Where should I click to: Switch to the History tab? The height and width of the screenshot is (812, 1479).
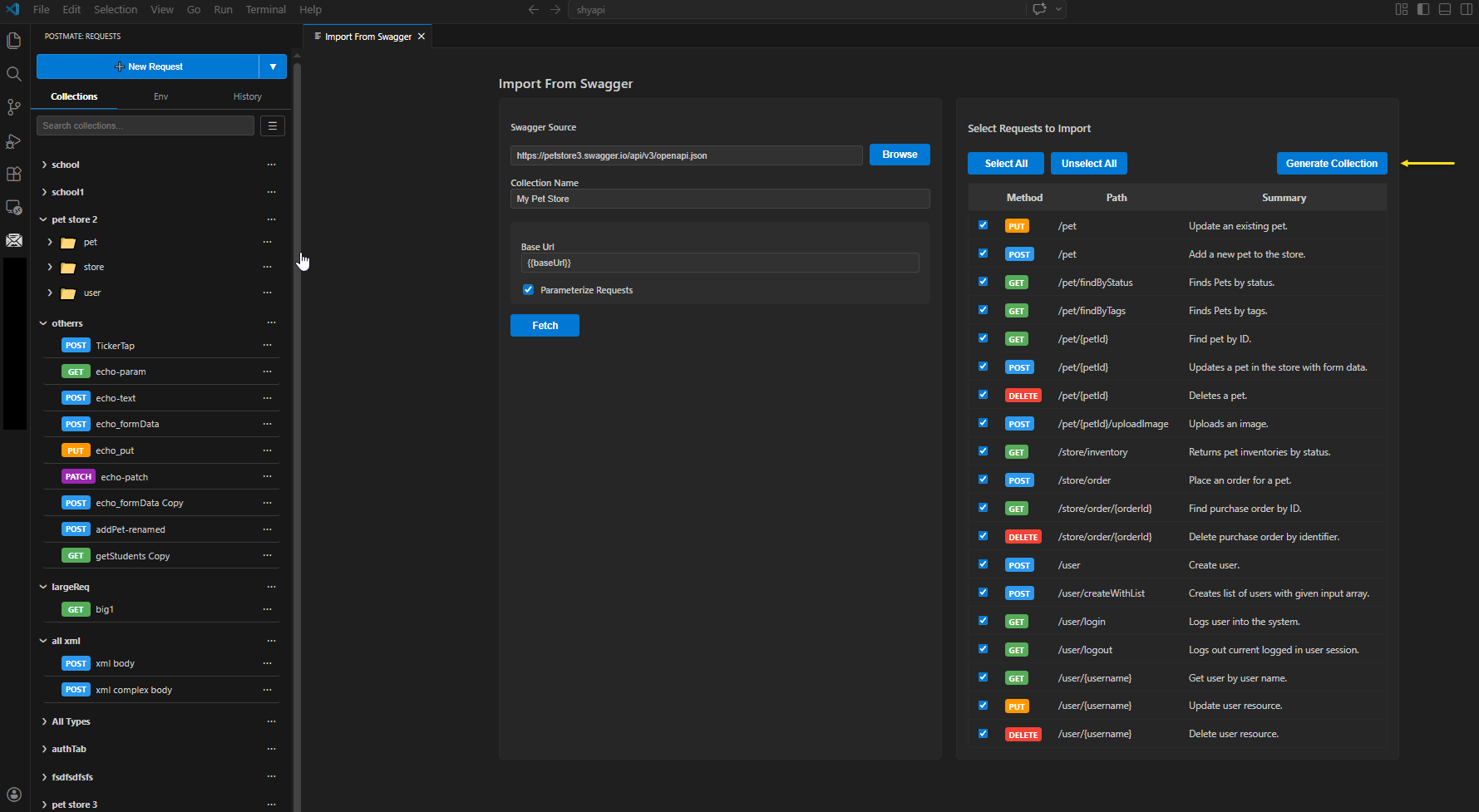tap(247, 96)
